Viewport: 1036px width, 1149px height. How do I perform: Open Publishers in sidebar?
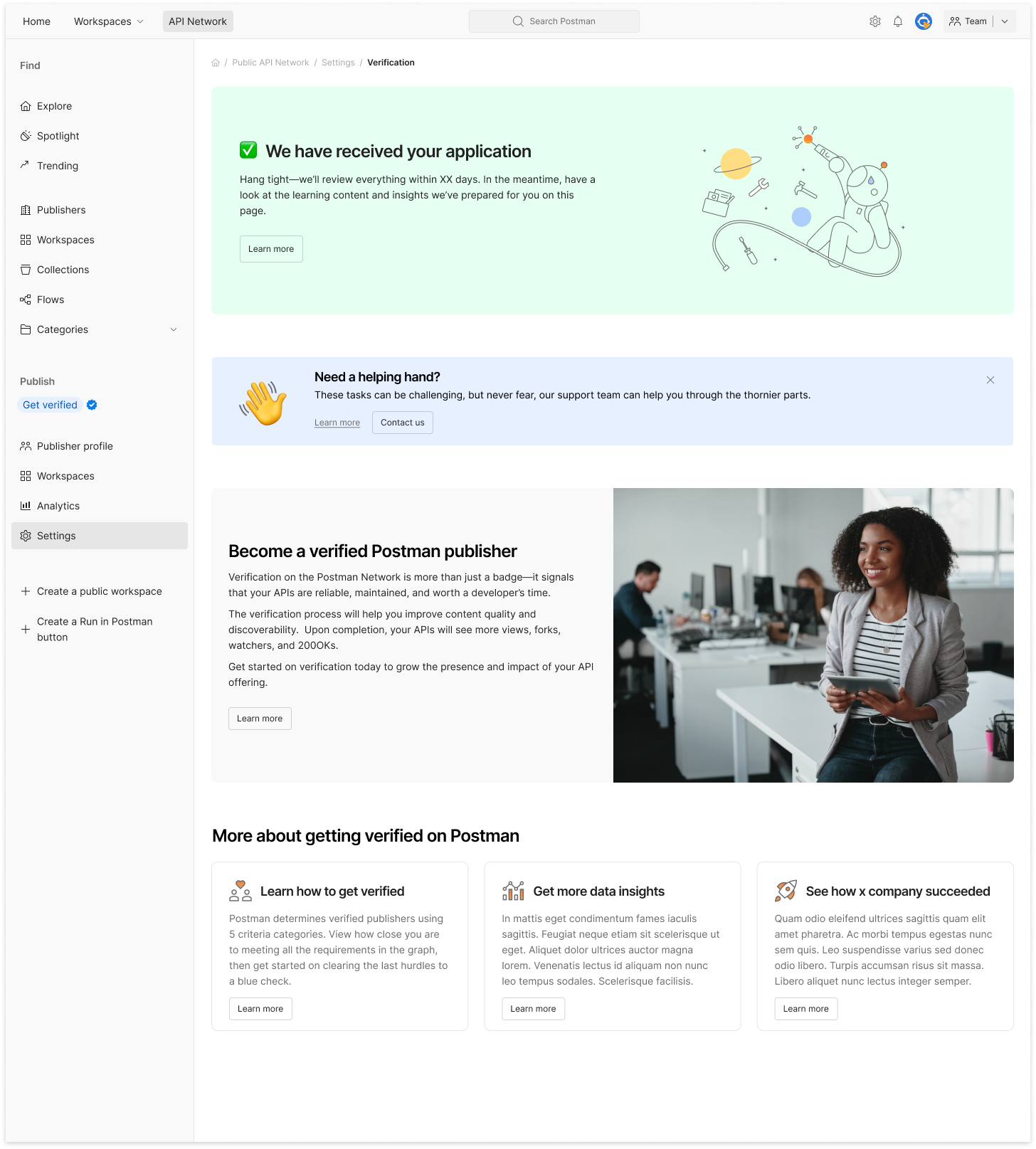100,210
